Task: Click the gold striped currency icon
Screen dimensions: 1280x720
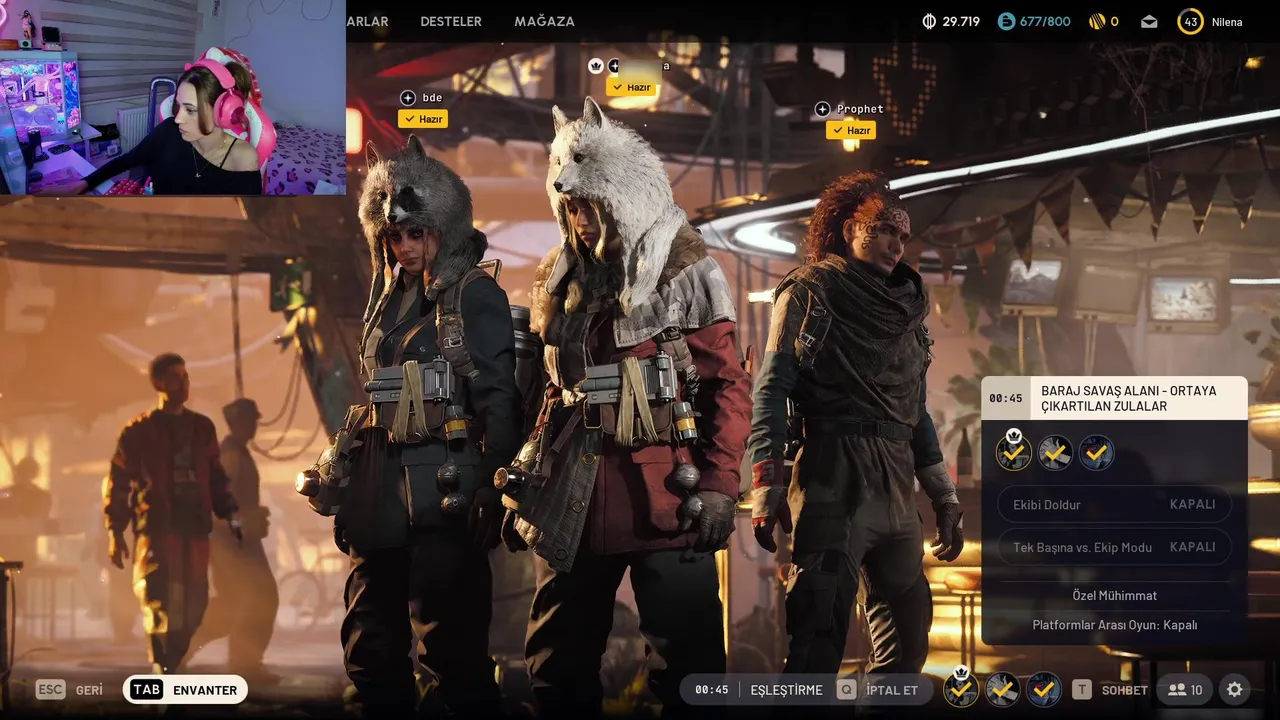Action: 1097,21
